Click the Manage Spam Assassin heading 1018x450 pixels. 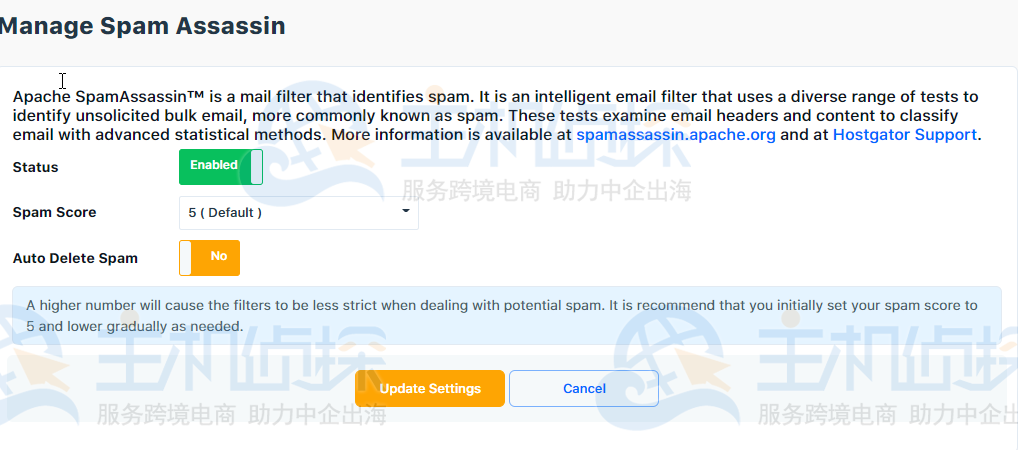[x=142, y=26]
